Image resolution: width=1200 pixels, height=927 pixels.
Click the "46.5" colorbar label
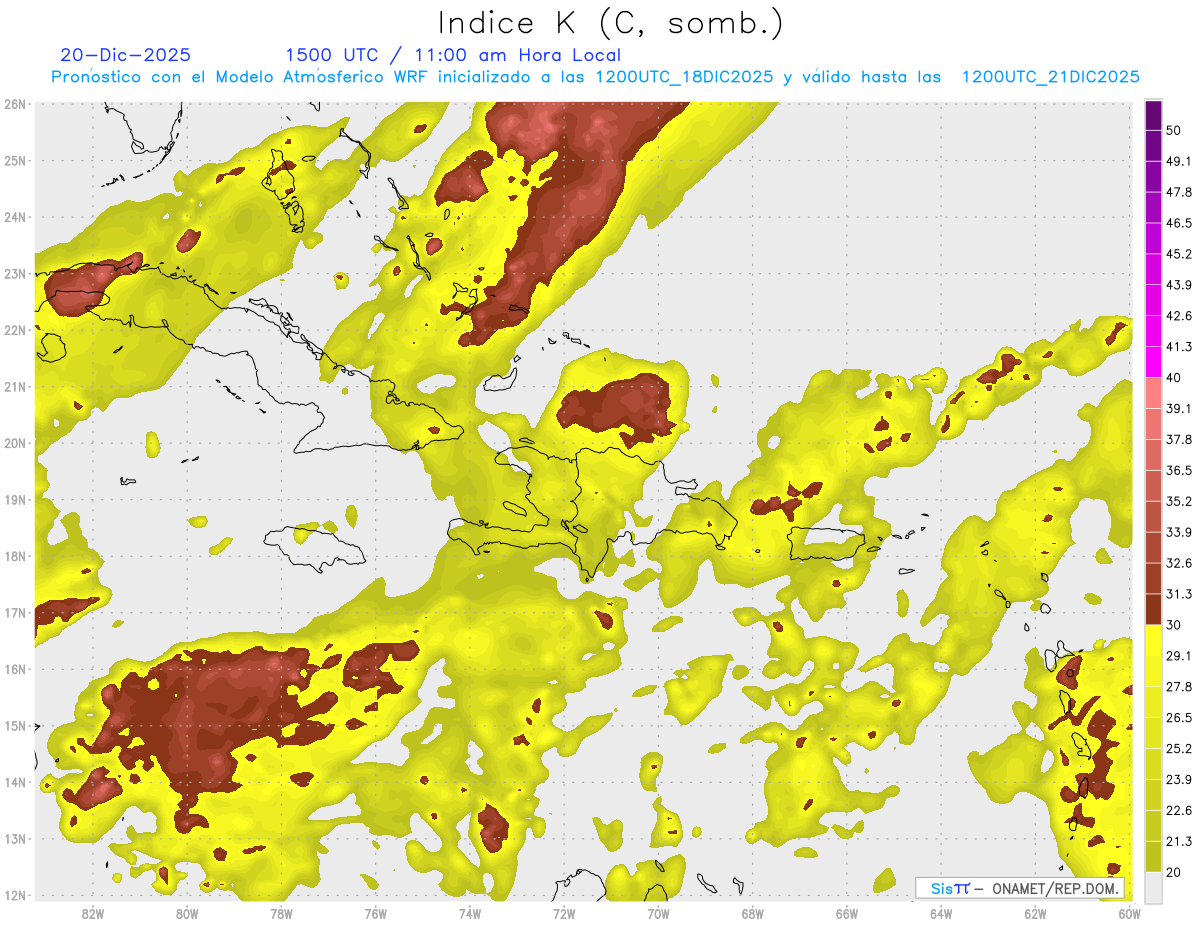point(1178,223)
